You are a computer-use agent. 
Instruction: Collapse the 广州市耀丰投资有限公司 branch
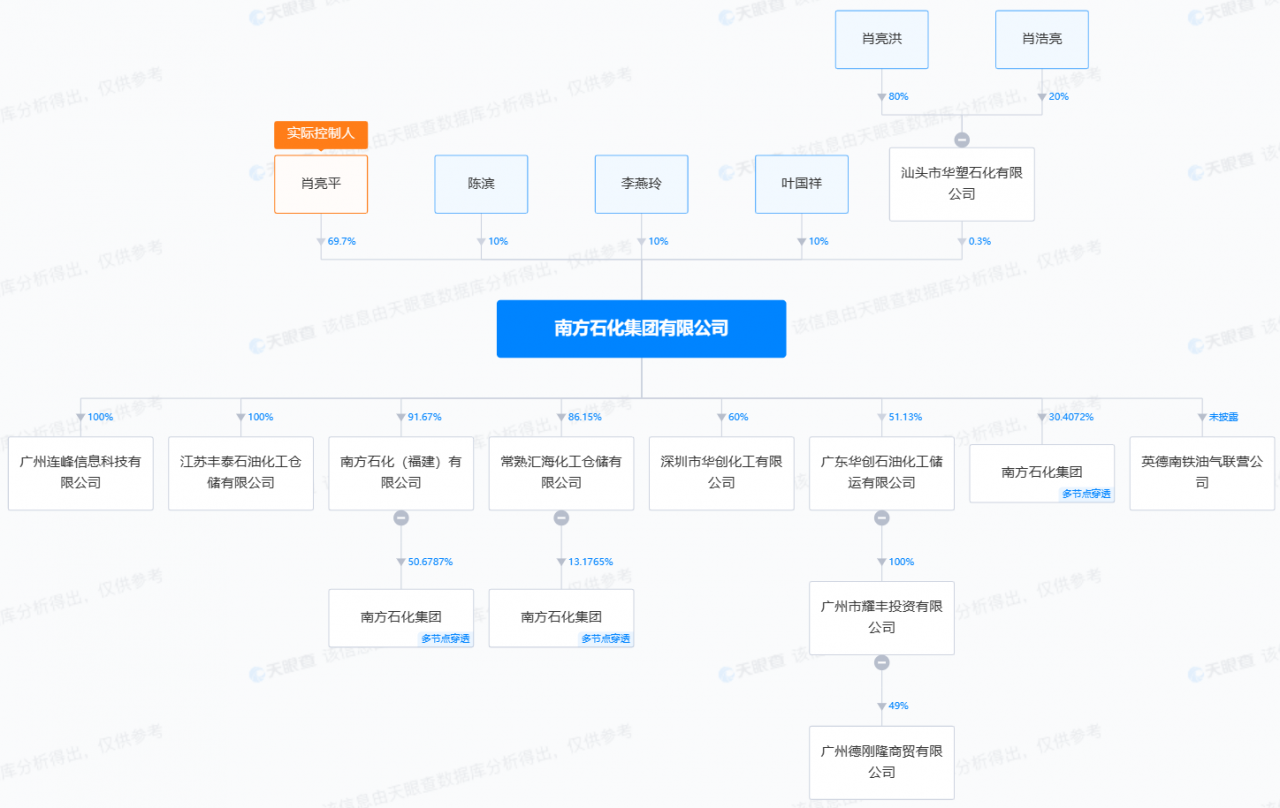click(881, 663)
